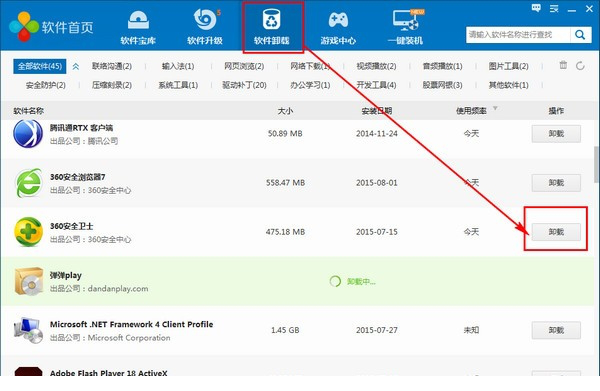This screenshot has width=600, height=391.
Task: Sort by 安装日期 column header
Action: [377, 111]
